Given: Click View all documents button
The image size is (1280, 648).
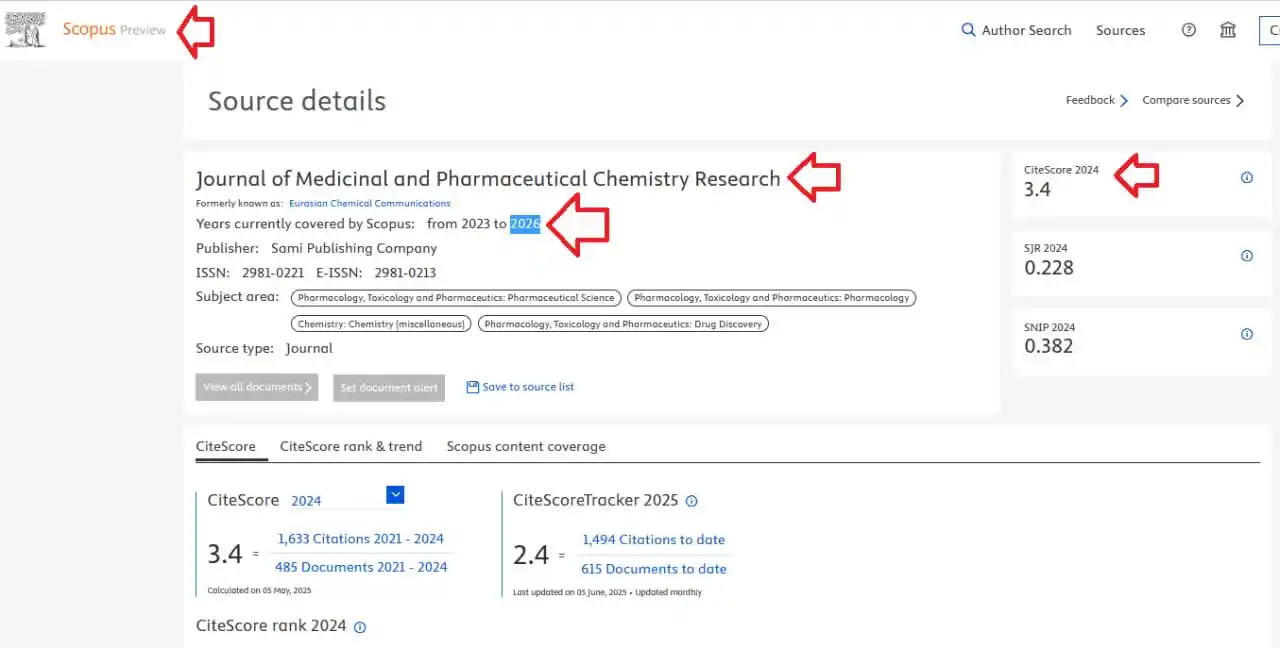Looking at the screenshot, I should pyautogui.click(x=257, y=387).
